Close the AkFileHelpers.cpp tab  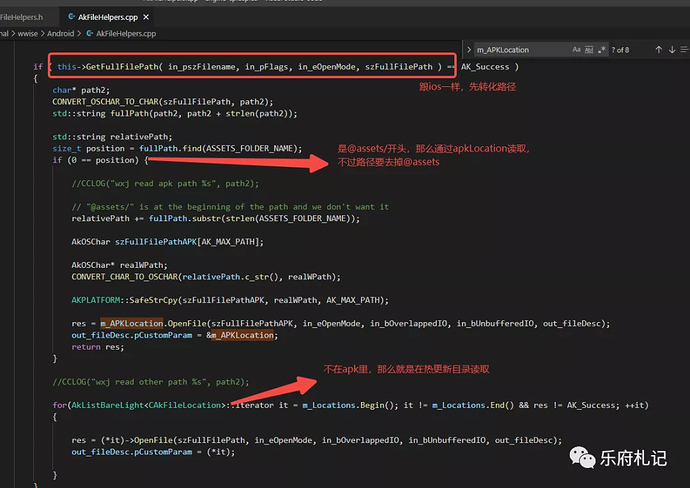(x=146, y=17)
